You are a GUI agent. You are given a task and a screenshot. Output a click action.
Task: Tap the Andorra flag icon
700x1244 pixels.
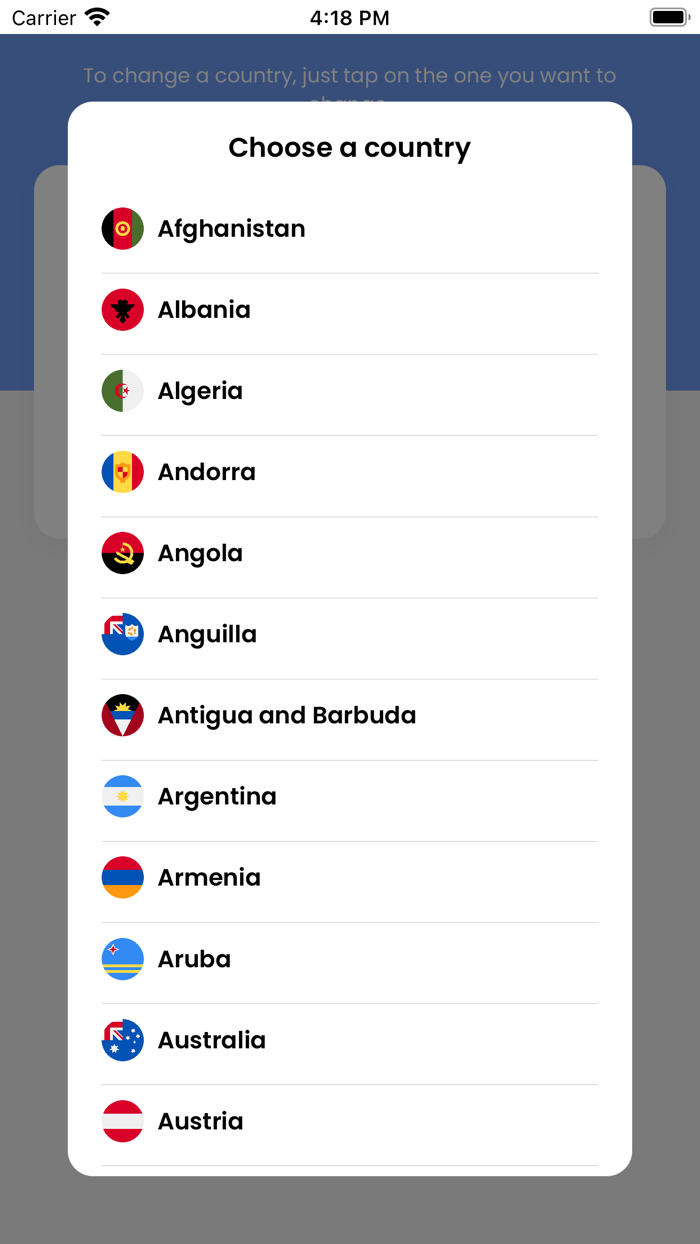click(x=123, y=472)
